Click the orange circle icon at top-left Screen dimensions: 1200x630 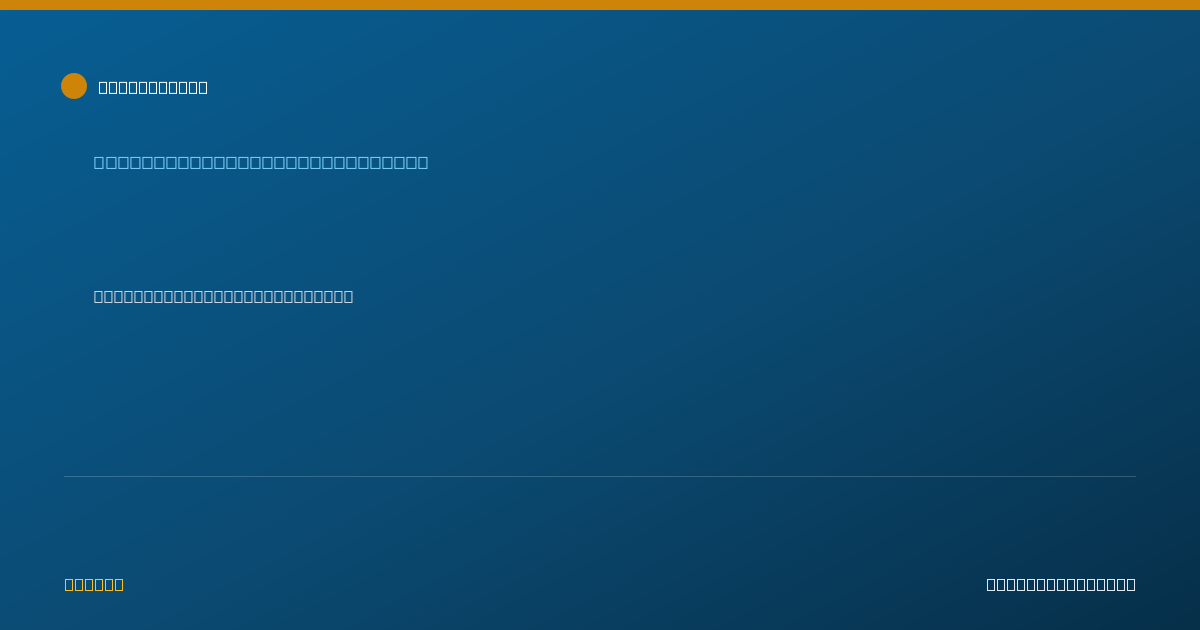click(74, 86)
